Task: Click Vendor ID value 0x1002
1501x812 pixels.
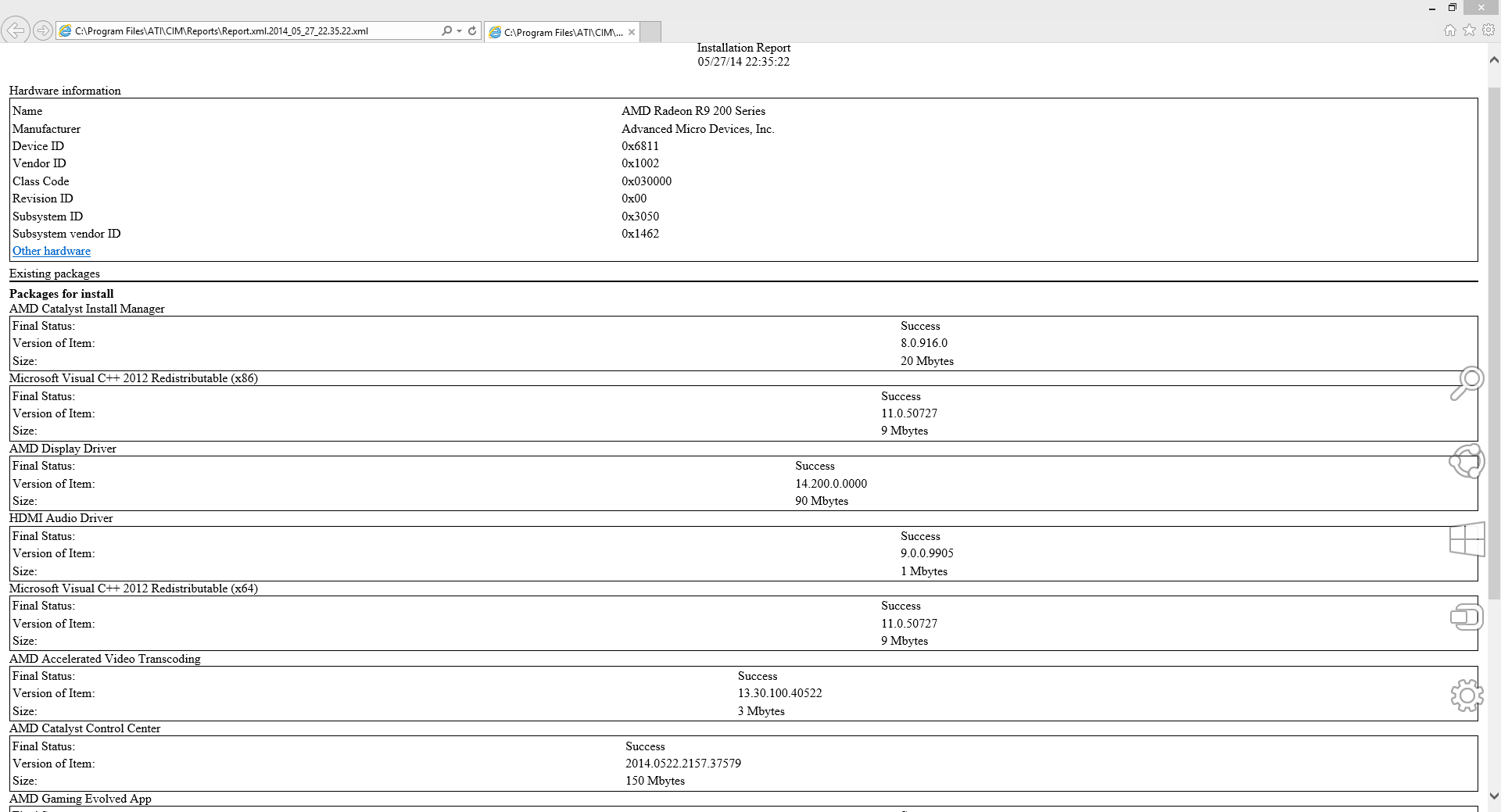Action: [640, 163]
